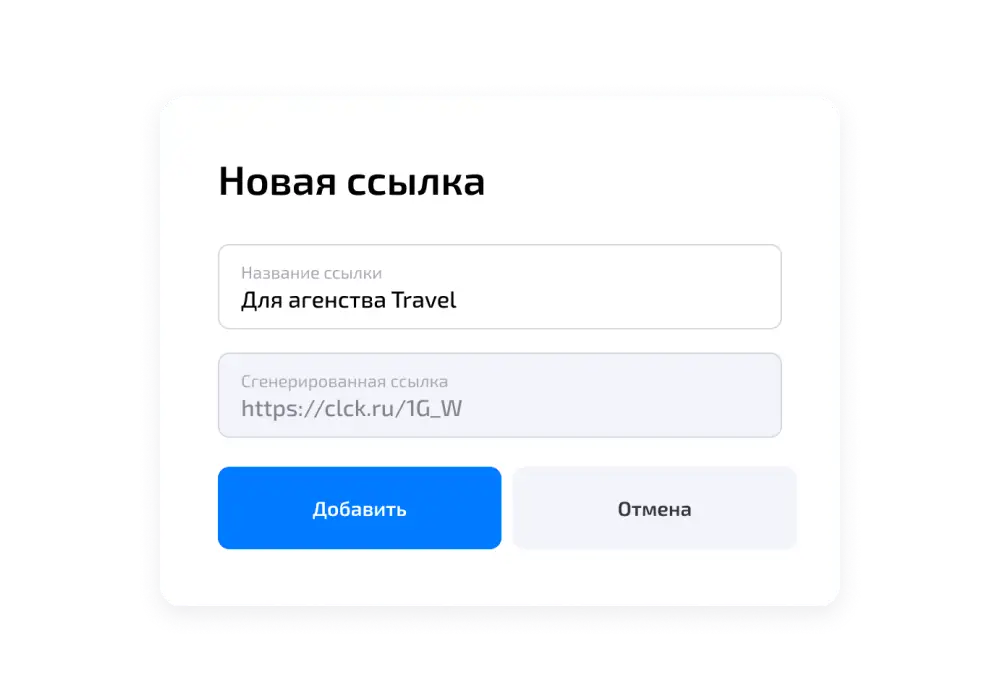Cancel the dialog with Отмена

click(x=654, y=507)
